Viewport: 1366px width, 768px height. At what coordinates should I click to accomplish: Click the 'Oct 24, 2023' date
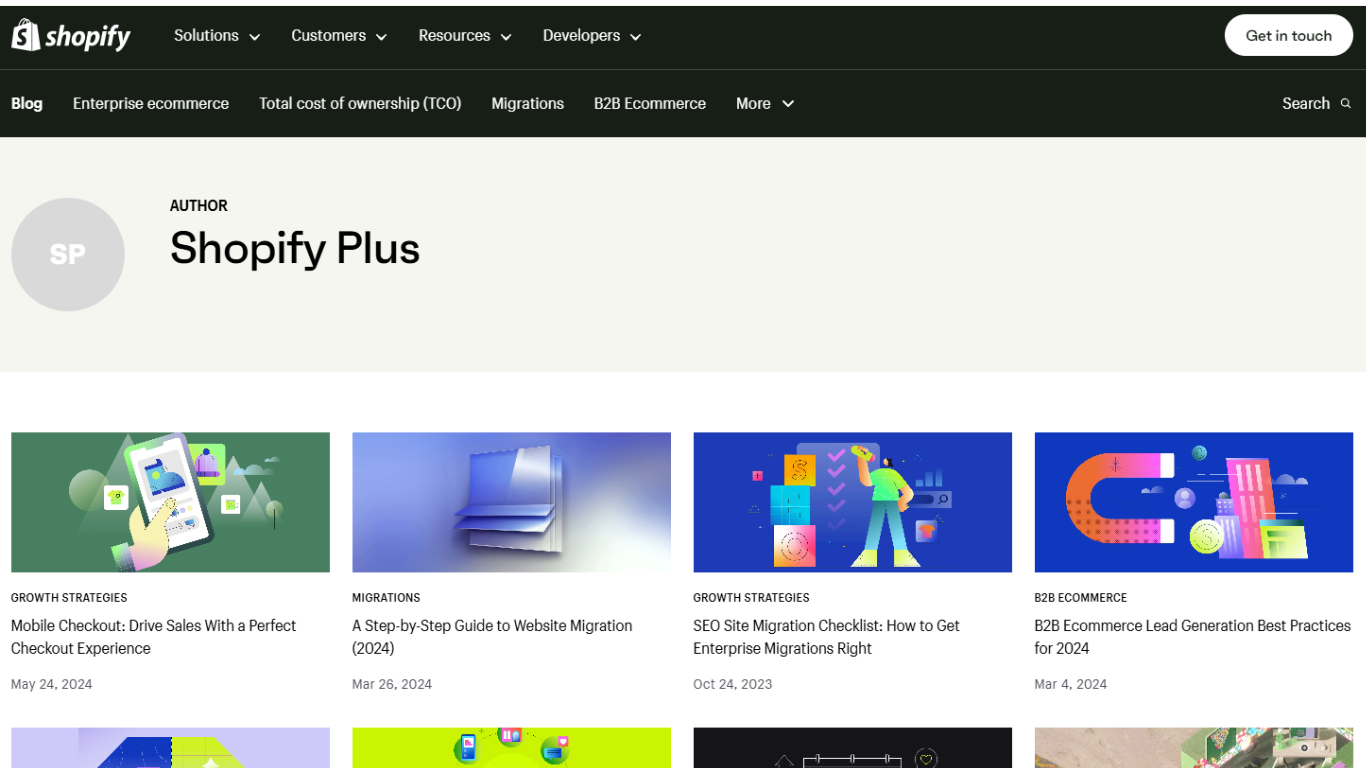pyautogui.click(x=733, y=685)
